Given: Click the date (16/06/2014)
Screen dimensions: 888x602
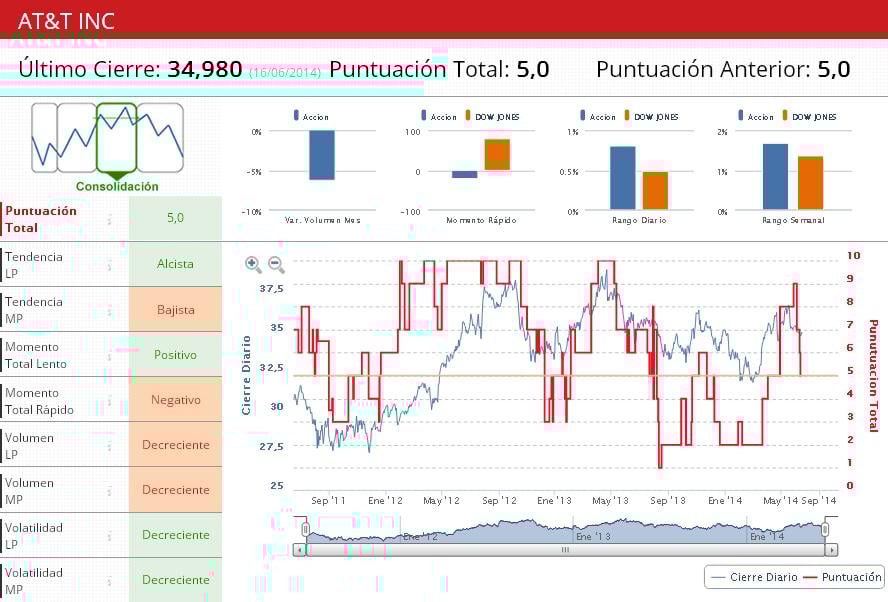Looking at the screenshot, I should tap(285, 72).
